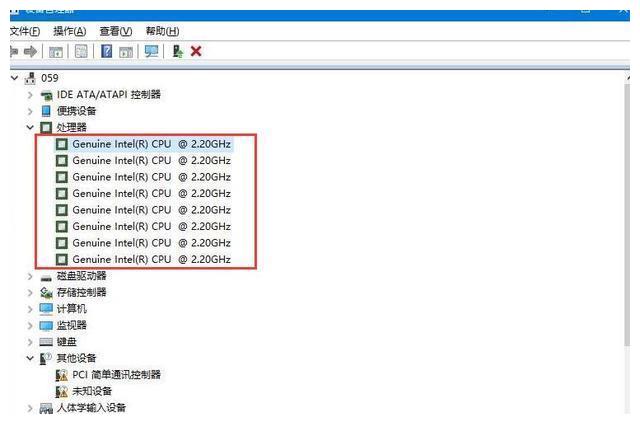
Task: Expand the 键盘 node
Action: click(30, 342)
